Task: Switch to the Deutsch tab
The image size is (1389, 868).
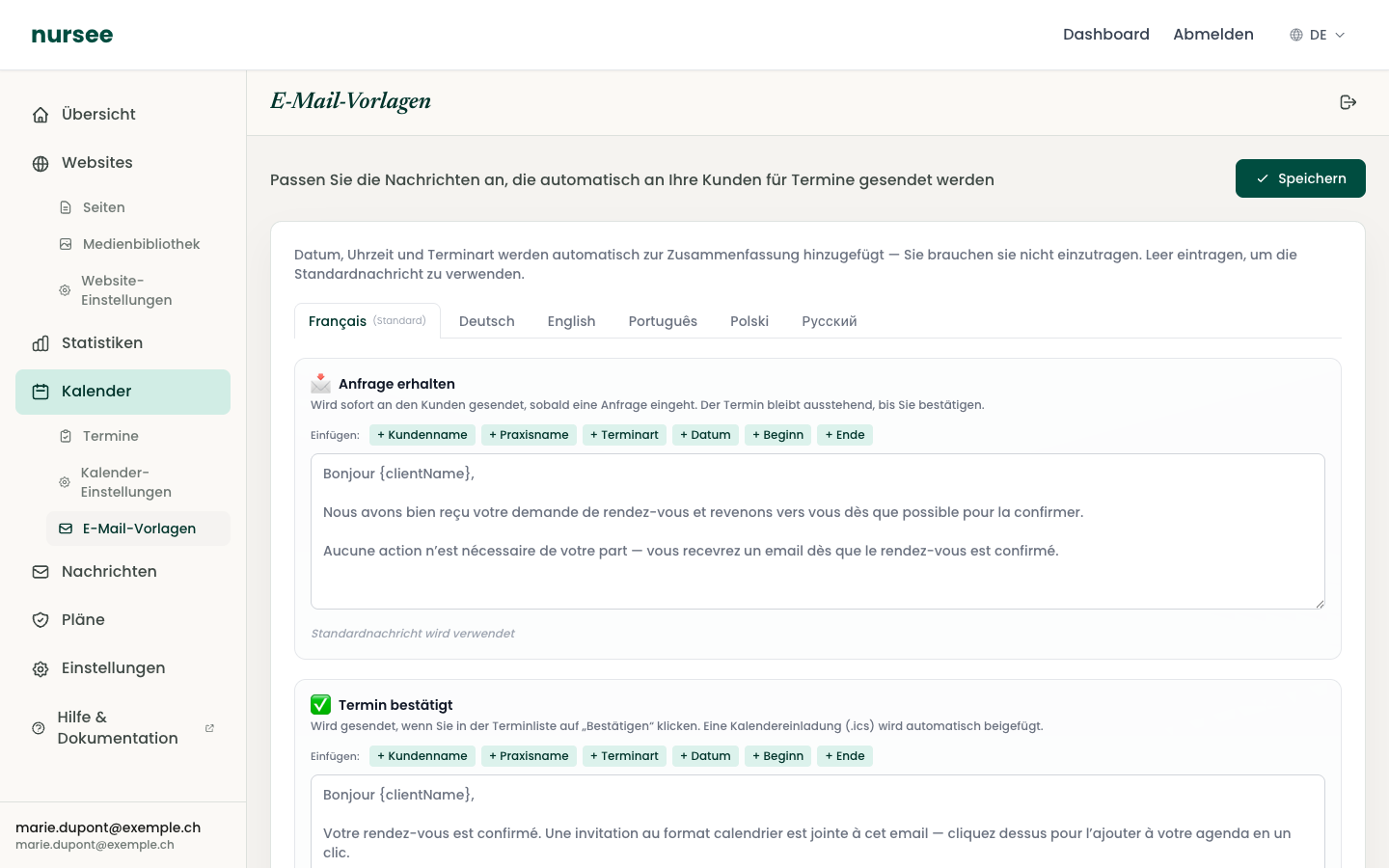Action: click(487, 321)
